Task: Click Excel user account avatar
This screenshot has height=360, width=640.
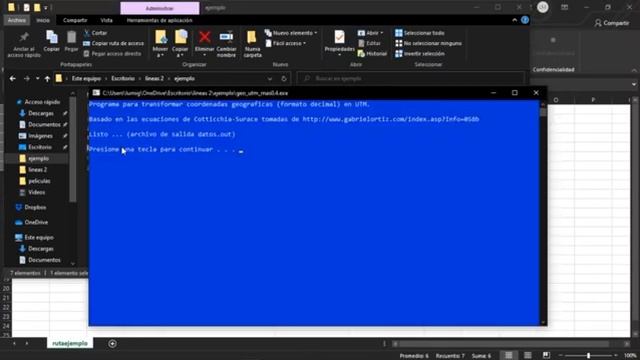Action: [542, 7]
